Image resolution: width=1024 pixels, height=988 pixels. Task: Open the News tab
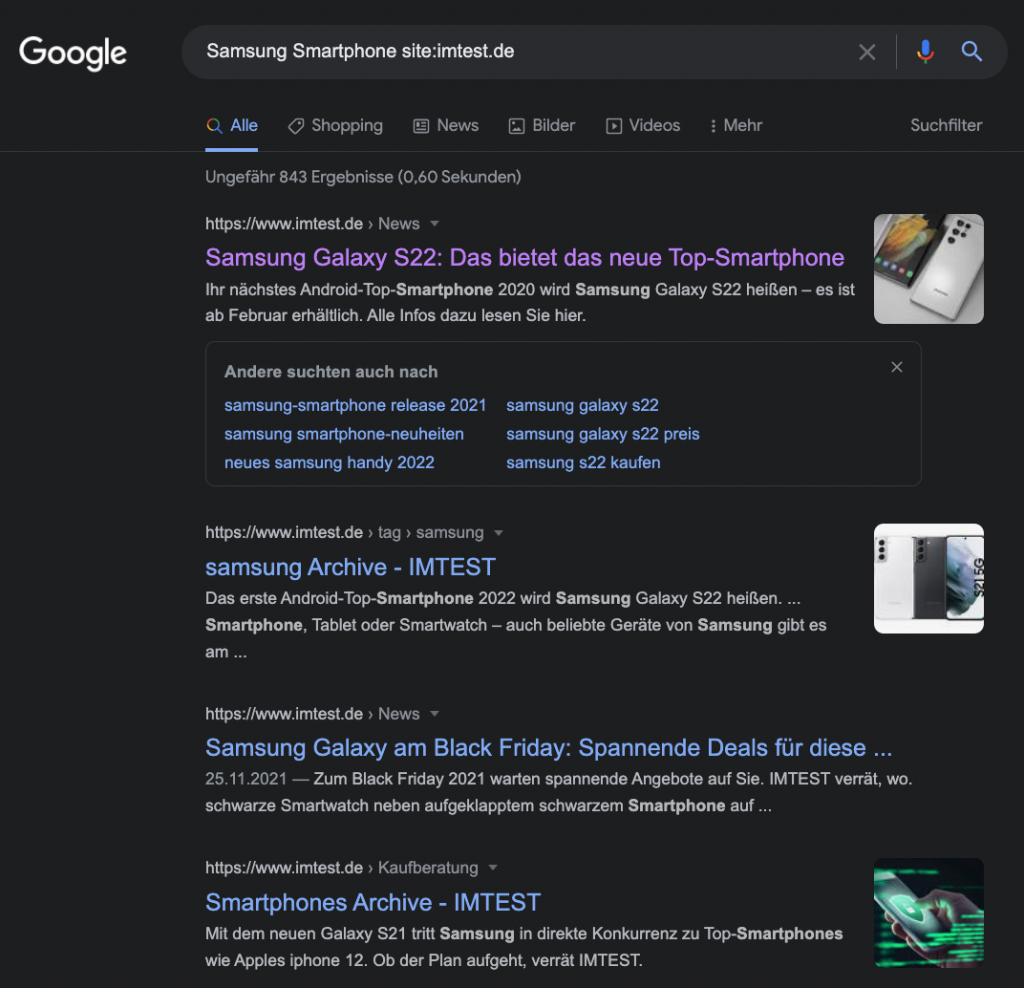(x=446, y=125)
